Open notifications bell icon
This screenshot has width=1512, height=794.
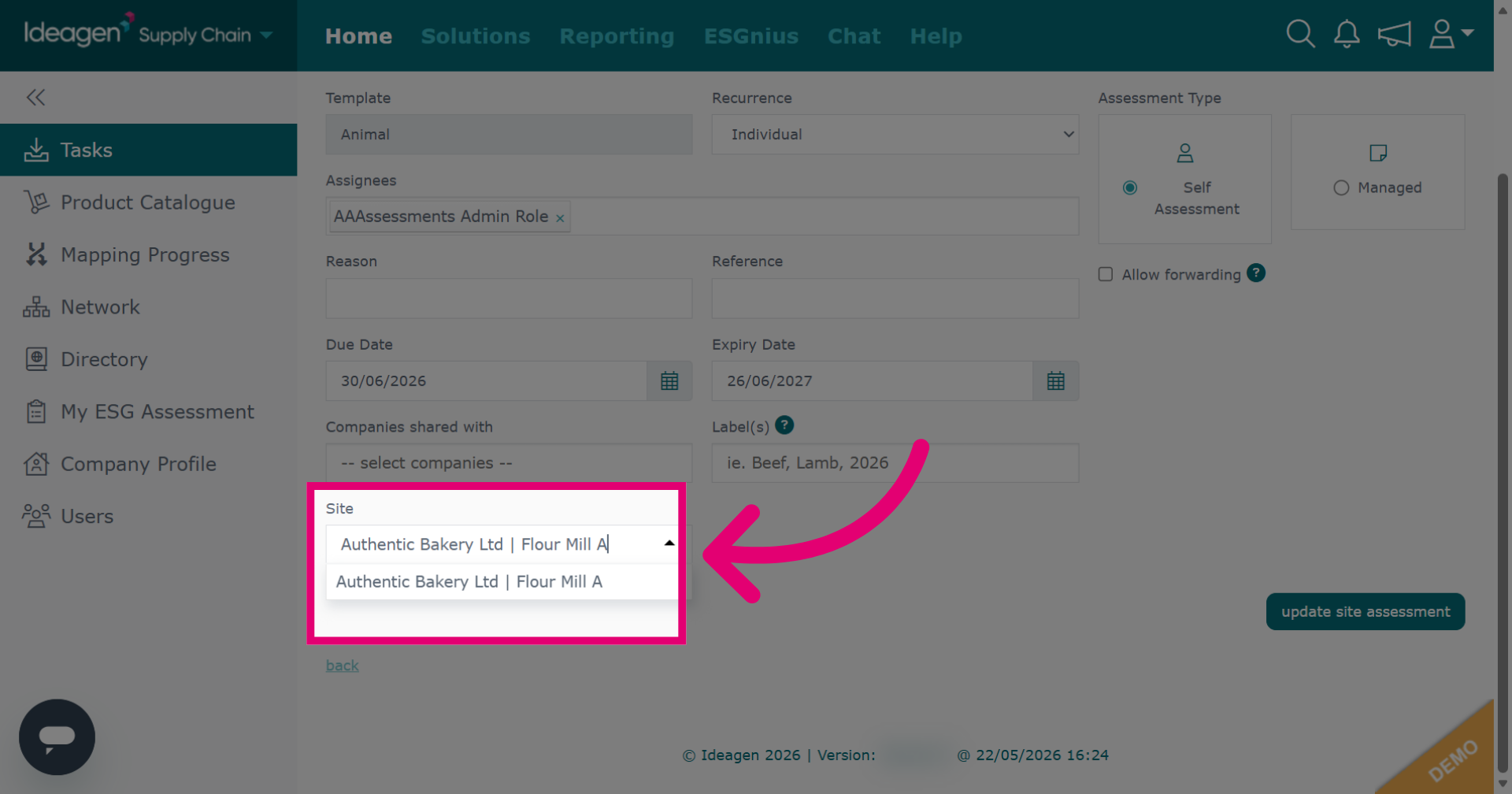coord(1347,34)
